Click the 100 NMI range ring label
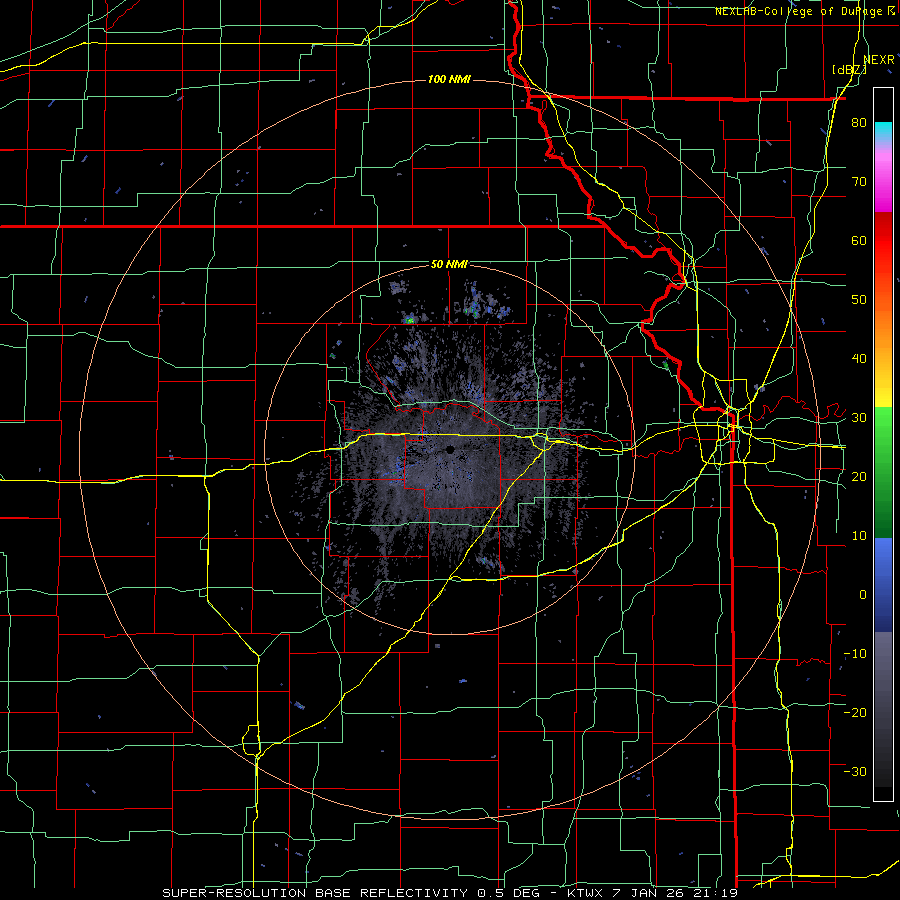This screenshot has height=900, width=900. coord(449,79)
